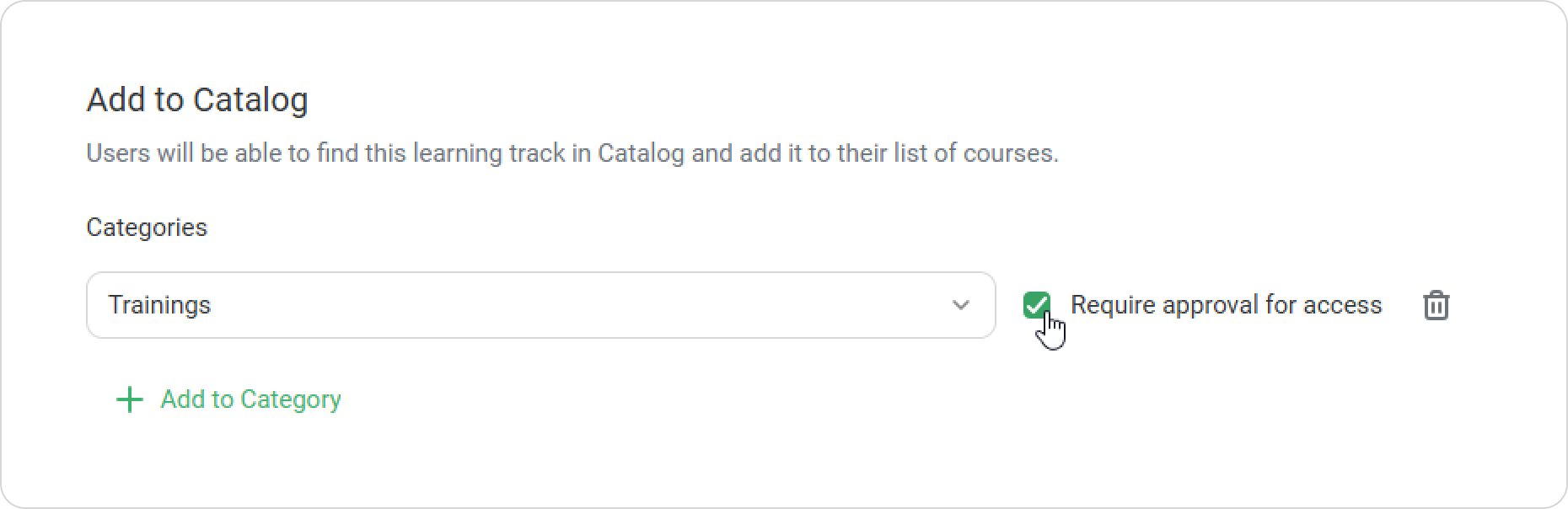This screenshot has width=1568, height=509.
Task: Open the Trainings category combo box
Action: pos(540,305)
